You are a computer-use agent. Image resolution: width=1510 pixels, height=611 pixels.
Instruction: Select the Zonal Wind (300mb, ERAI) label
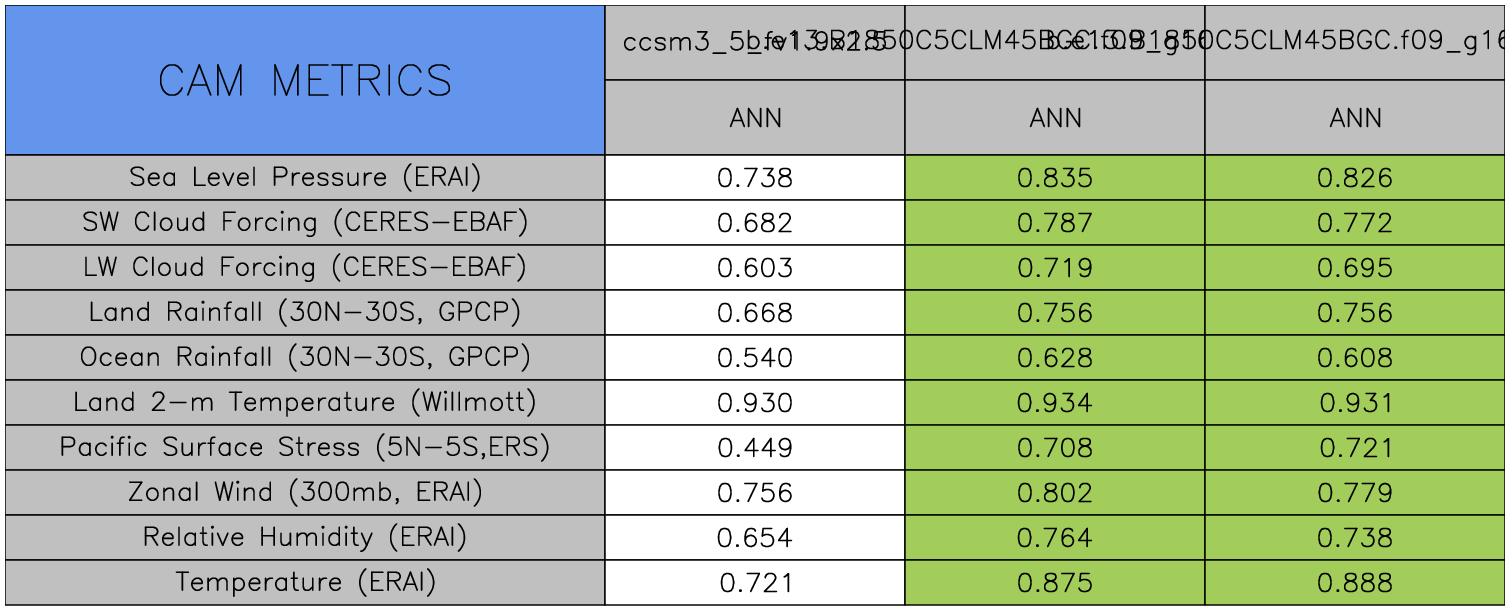[x=305, y=492]
